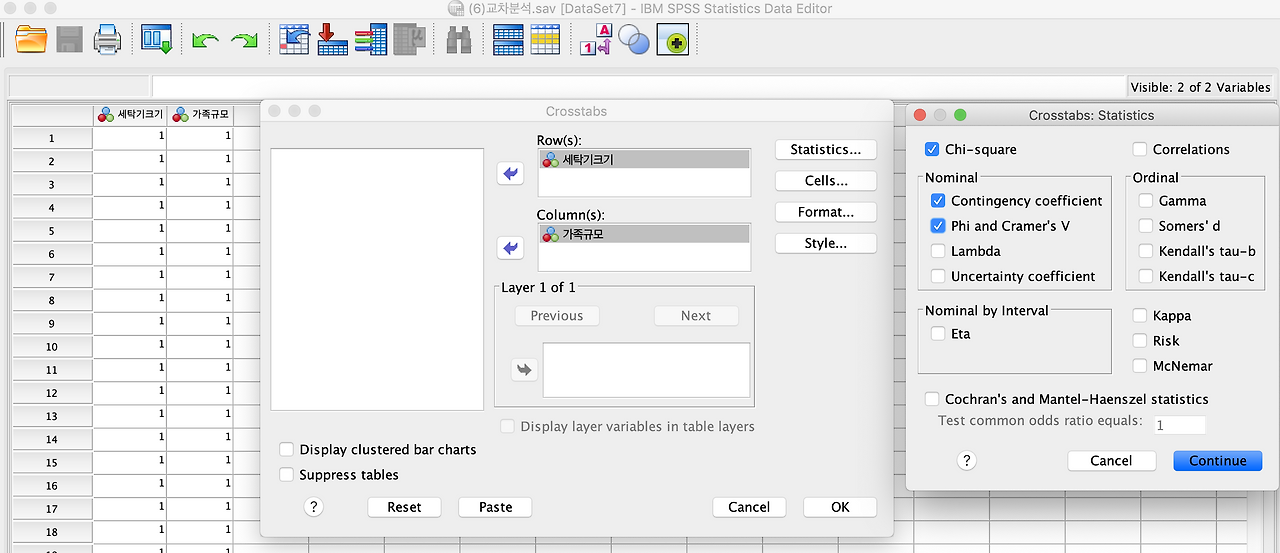
Task: Select row 12 header in data grid
Action: point(52,393)
